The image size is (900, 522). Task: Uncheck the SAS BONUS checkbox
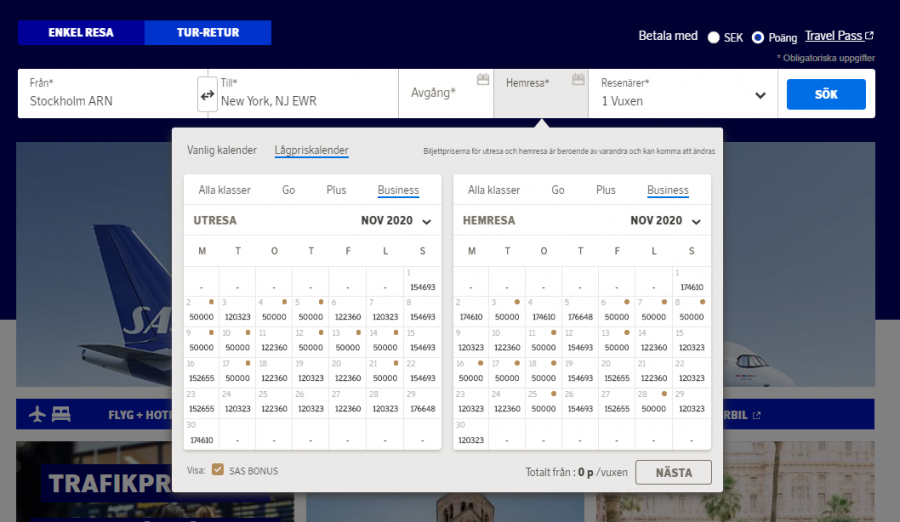(218, 470)
